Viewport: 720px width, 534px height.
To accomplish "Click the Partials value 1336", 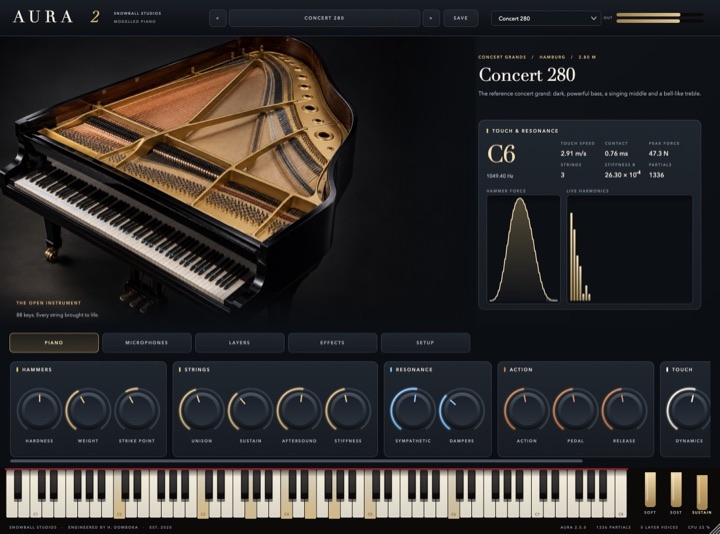I will click(x=656, y=175).
